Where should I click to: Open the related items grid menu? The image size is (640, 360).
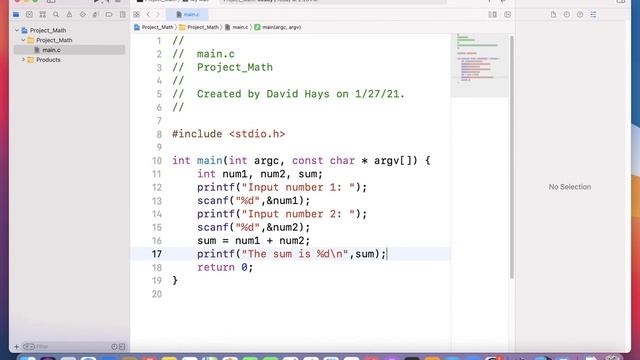136,14
